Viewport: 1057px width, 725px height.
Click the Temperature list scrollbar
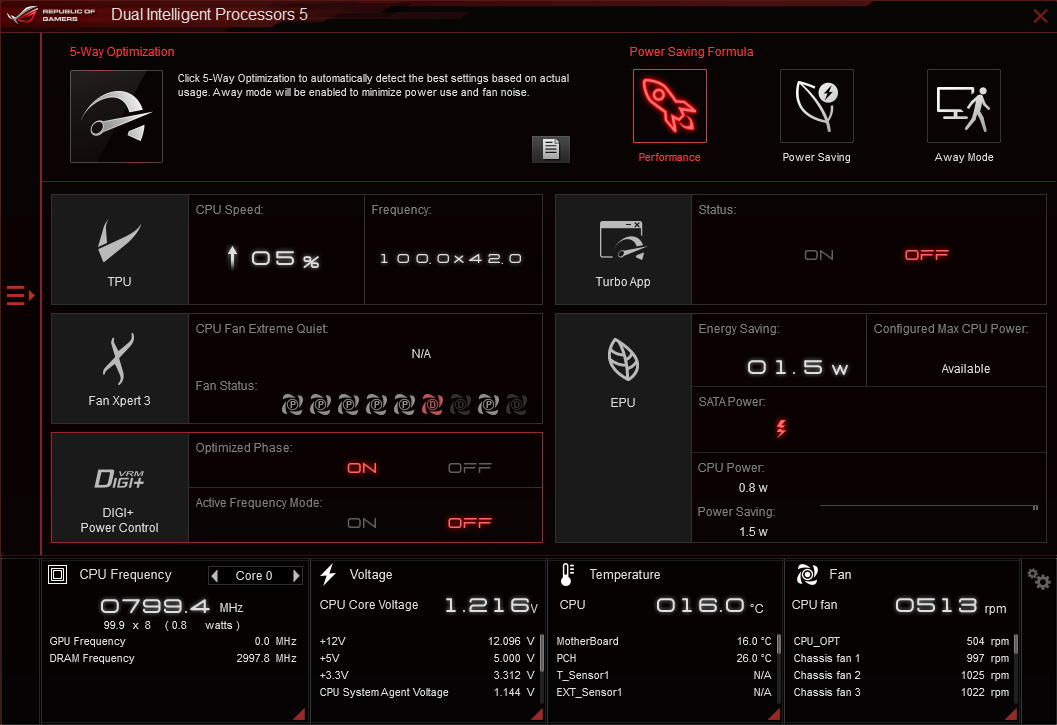pyautogui.click(x=779, y=644)
